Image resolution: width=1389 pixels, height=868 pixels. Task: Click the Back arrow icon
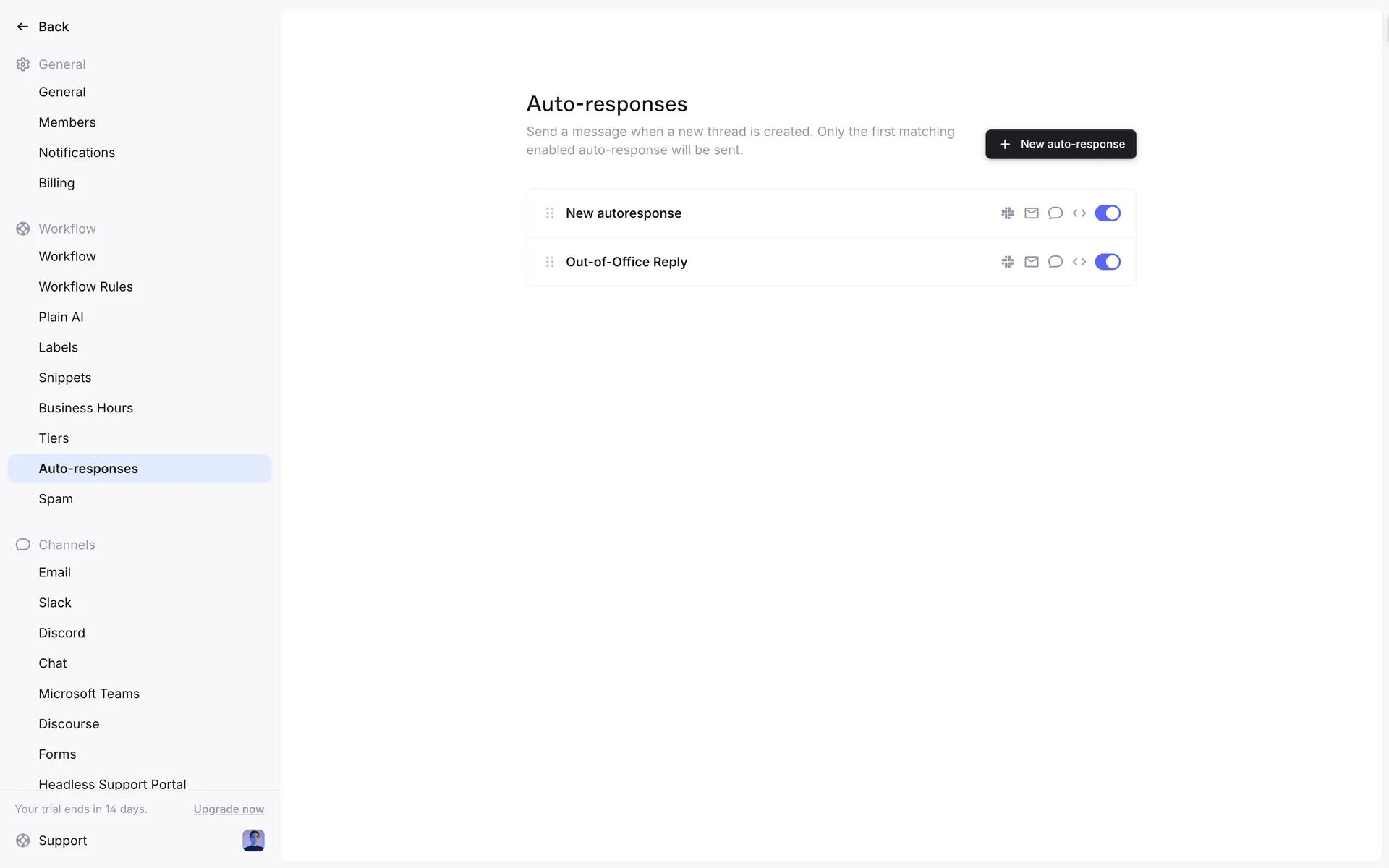click(x=22, y=27)
